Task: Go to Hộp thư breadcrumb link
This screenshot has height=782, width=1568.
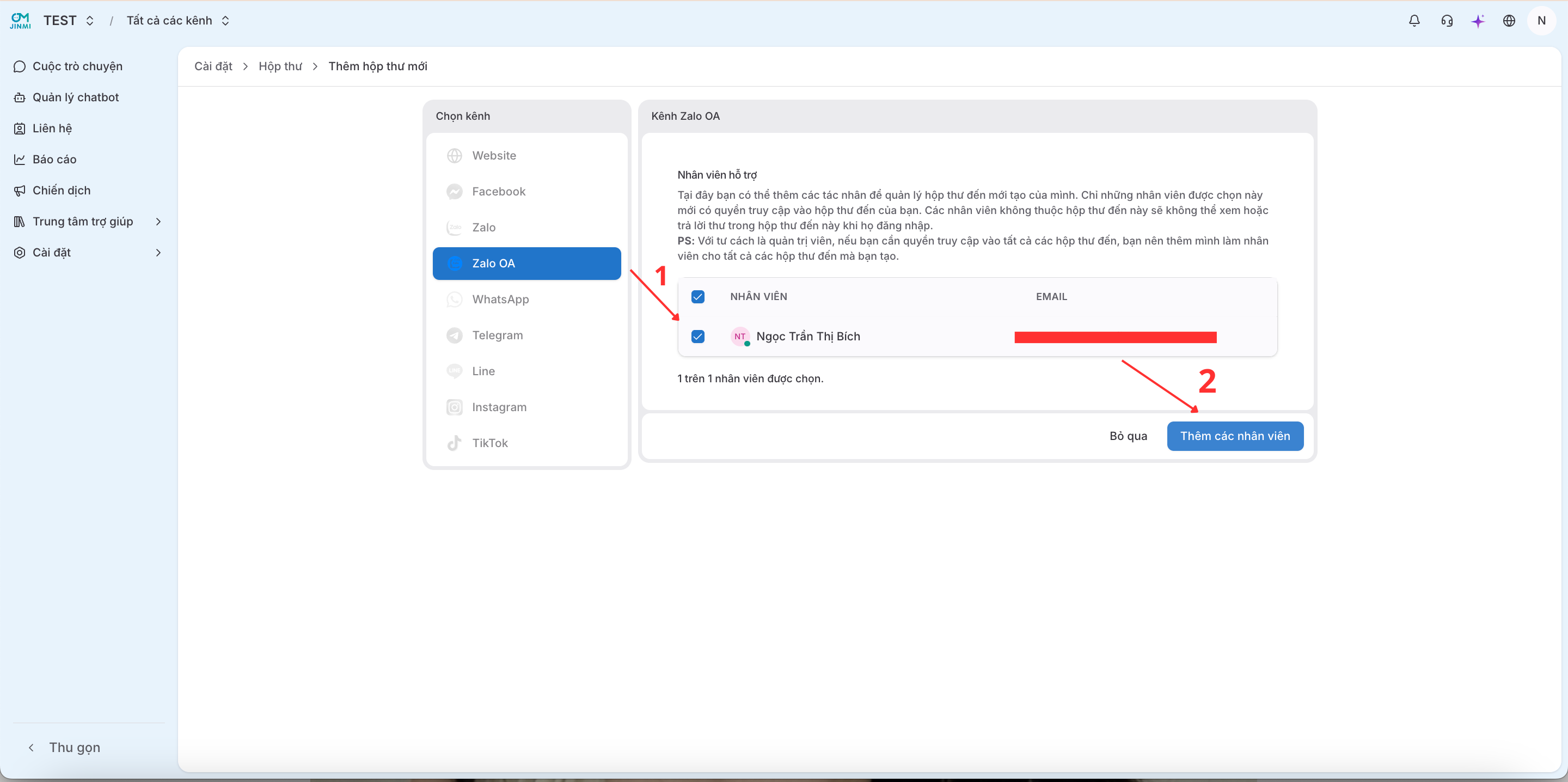Action: 280,66
